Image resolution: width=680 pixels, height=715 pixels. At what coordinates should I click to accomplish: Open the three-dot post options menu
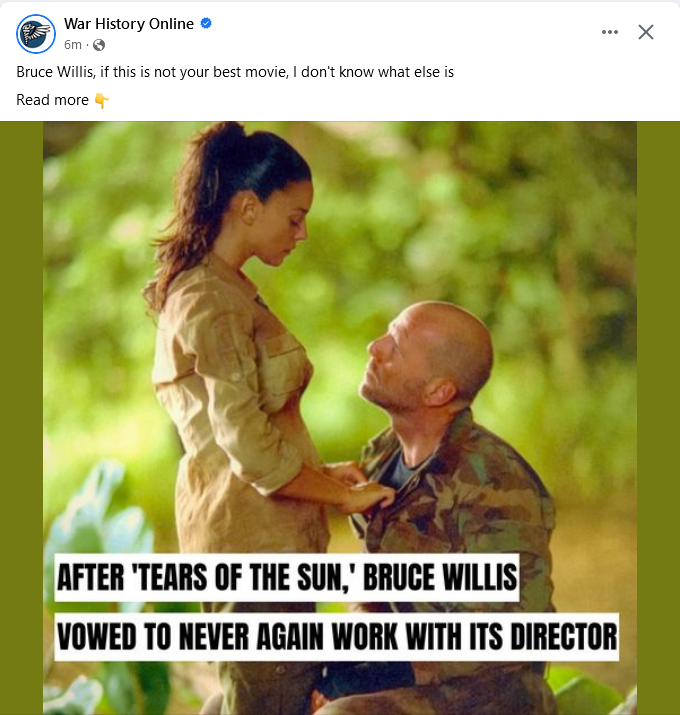pyautogui.click(x=610, y=32)
